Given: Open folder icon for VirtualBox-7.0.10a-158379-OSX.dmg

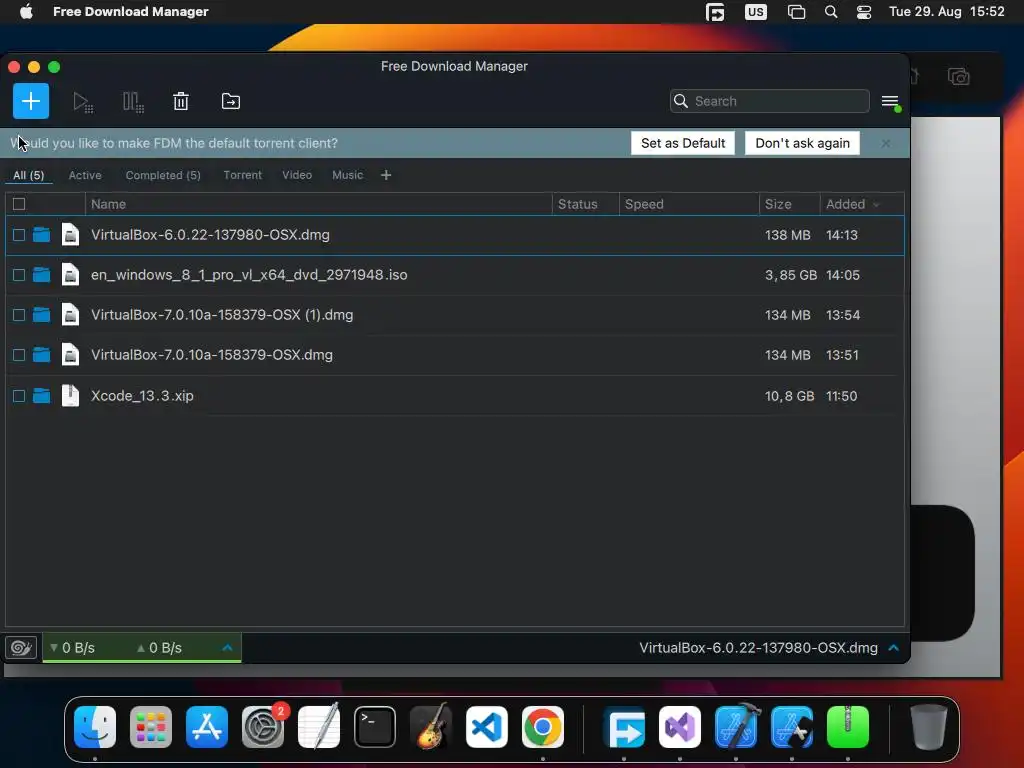Looking at the screenshot, I should (41, 355).
